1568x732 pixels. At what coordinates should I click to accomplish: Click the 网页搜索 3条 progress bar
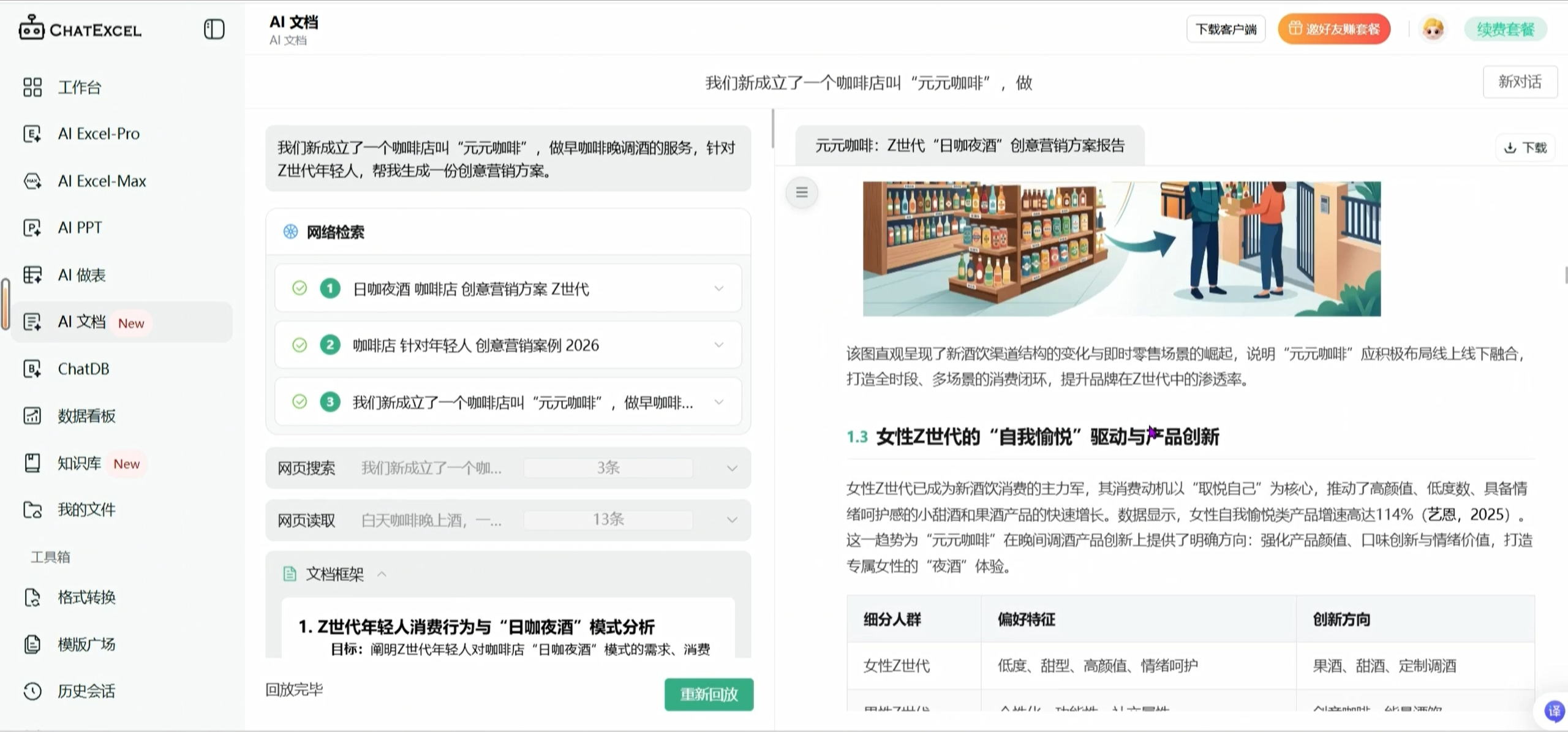(608, 468)
